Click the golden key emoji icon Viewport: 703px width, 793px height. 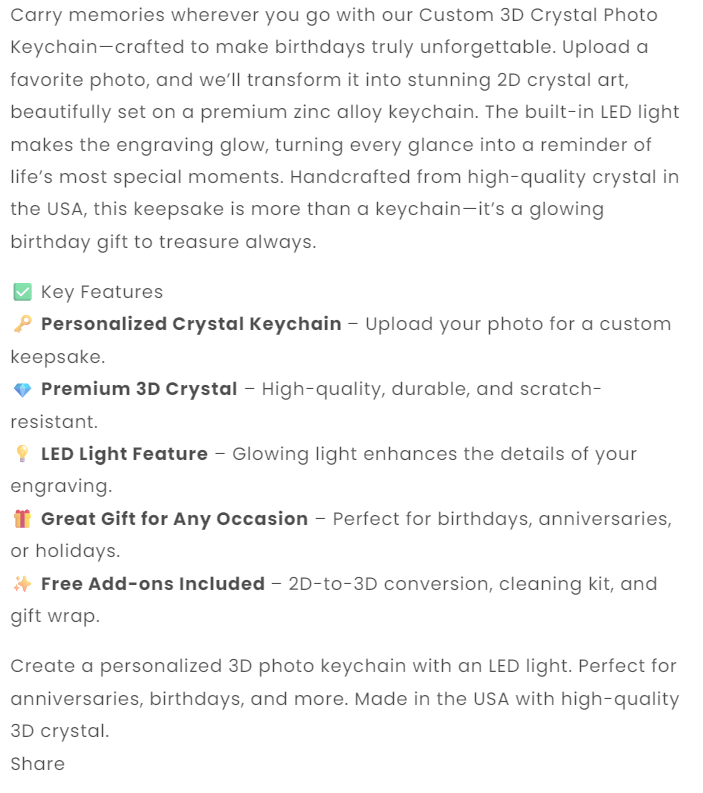[x=22, y=324]
